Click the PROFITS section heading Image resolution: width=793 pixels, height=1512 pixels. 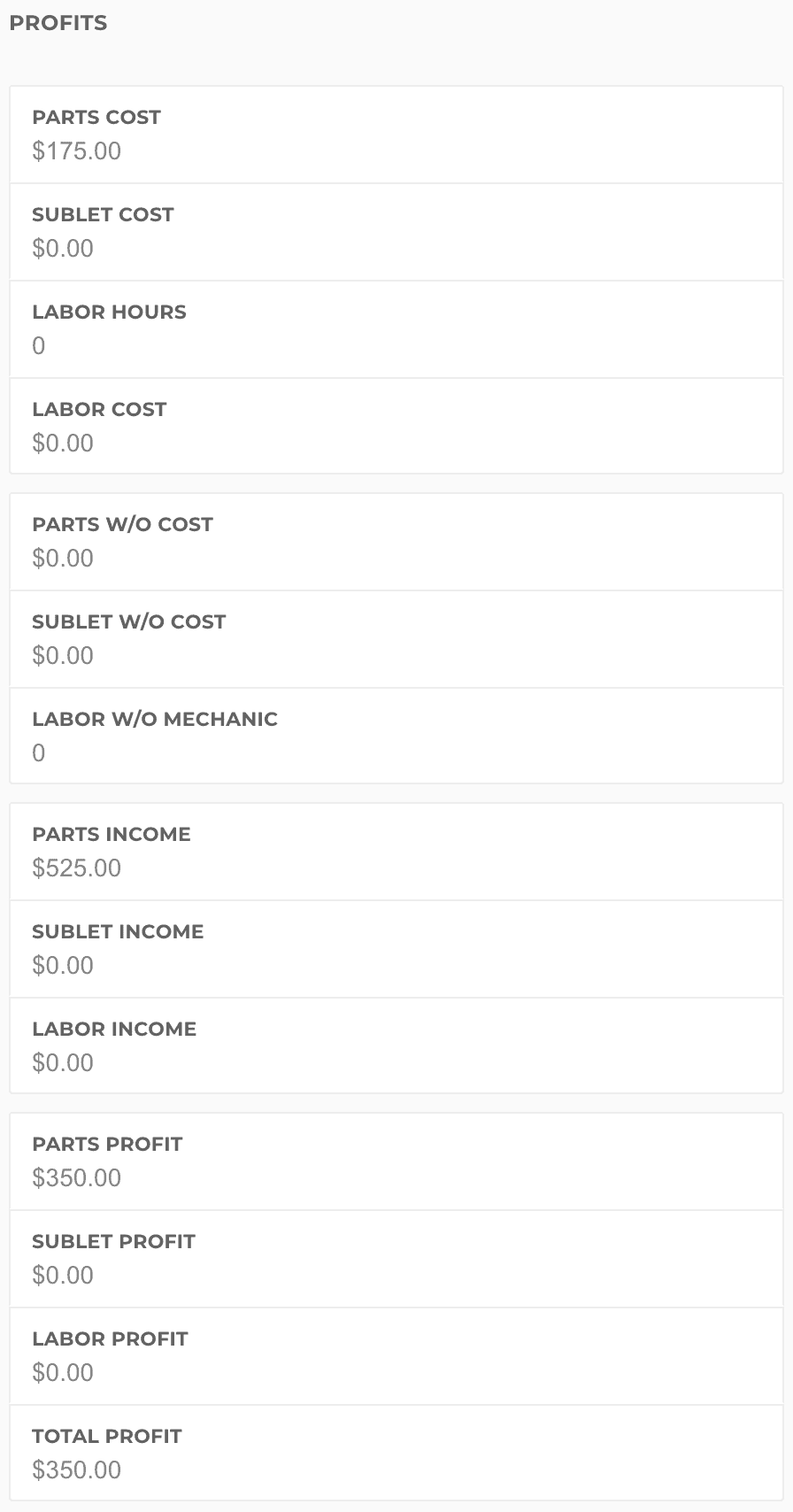[58, 23]
